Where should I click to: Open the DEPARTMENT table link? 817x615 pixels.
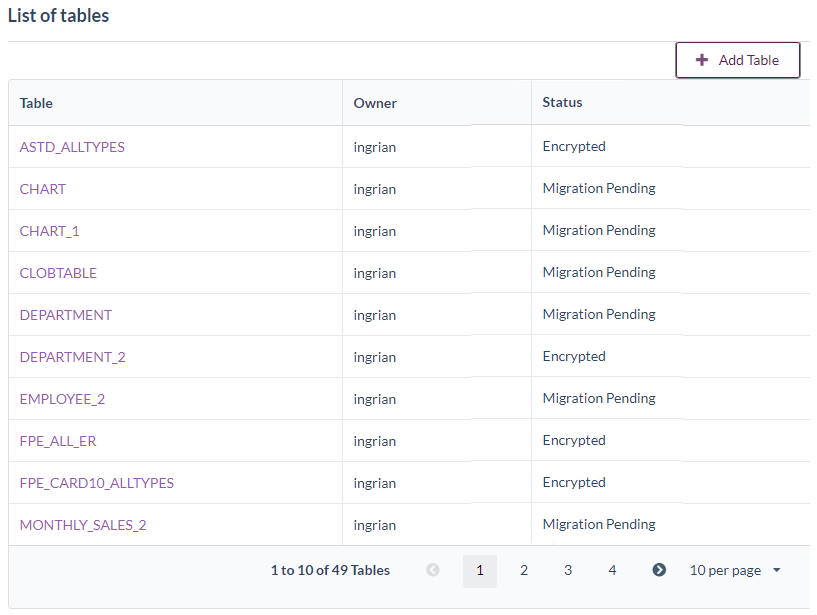coord(66,315)
